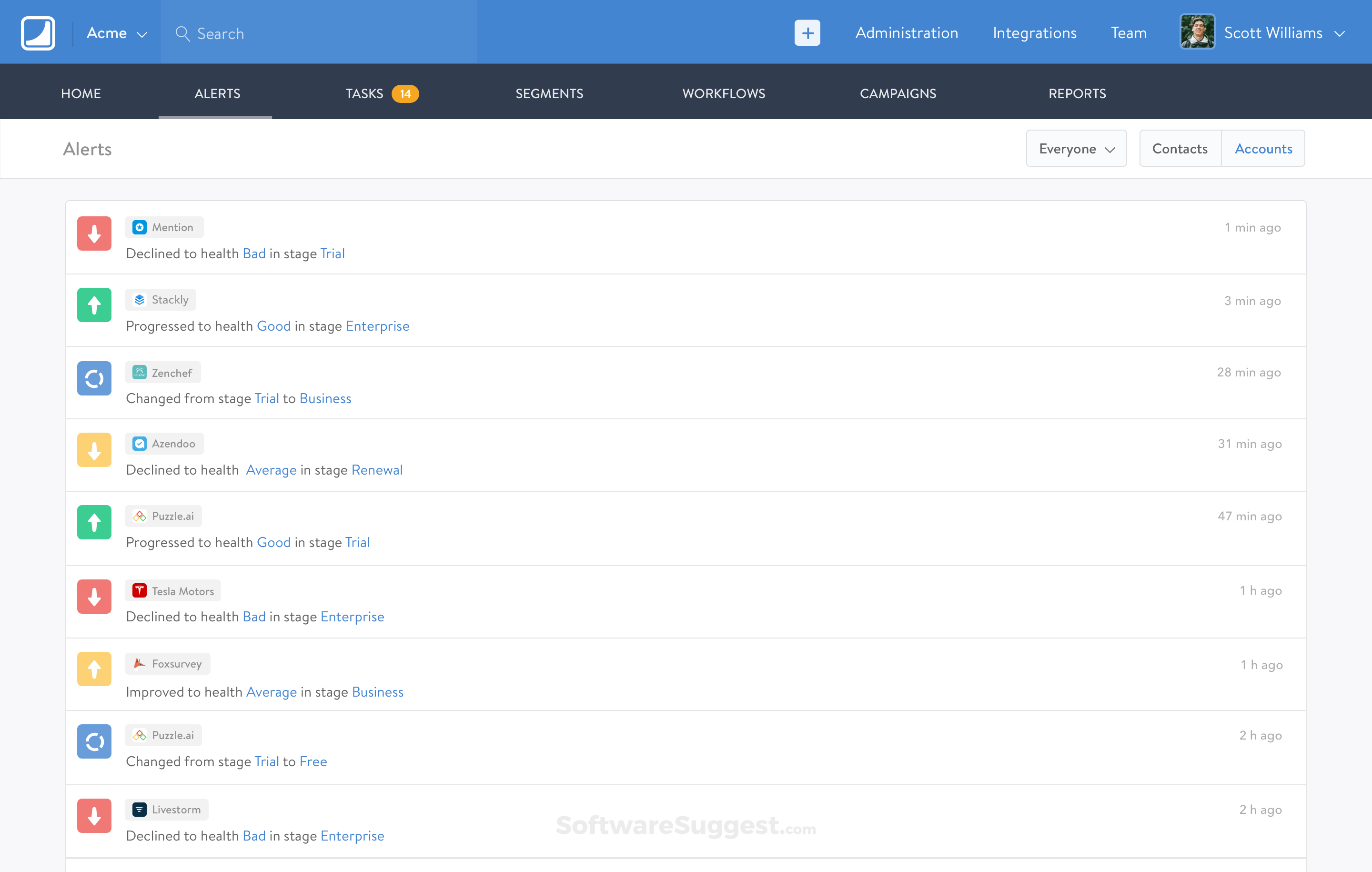
Task: Click into the Search field
Action: pos(319,33)
